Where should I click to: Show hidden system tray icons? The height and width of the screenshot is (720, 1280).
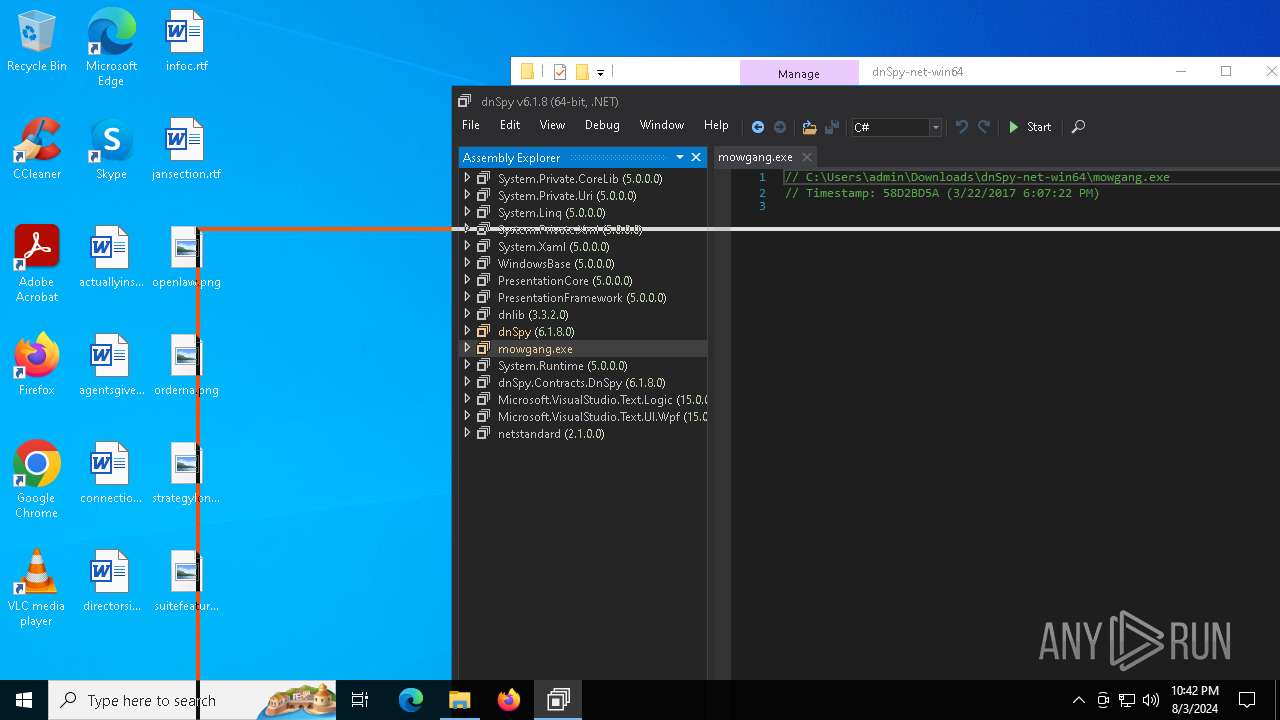coord(1078,700)
